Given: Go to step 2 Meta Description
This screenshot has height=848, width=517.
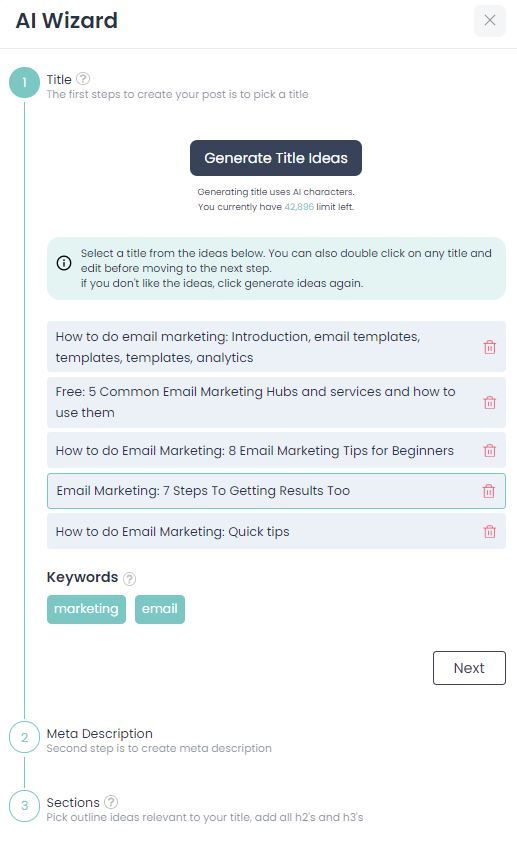Looking at the screenshot, I should pyautogui.click(x=100, y=734).
